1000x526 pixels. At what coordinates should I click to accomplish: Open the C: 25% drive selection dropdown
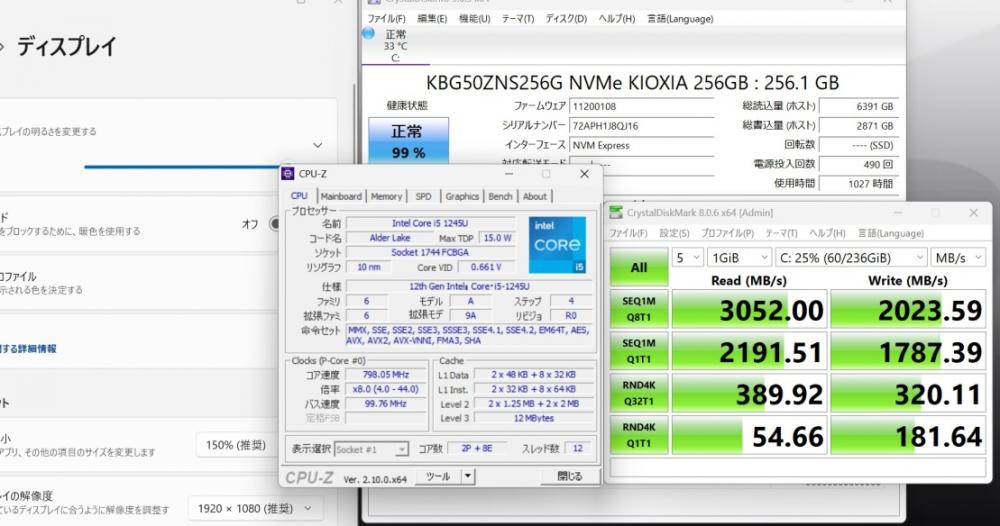coord(851,258)
